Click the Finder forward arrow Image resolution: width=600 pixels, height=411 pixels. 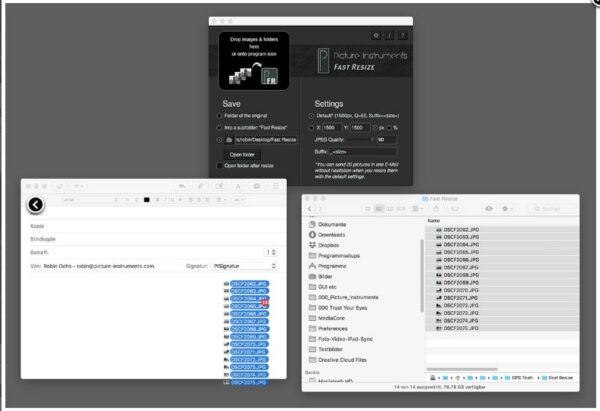pos(320,209)
